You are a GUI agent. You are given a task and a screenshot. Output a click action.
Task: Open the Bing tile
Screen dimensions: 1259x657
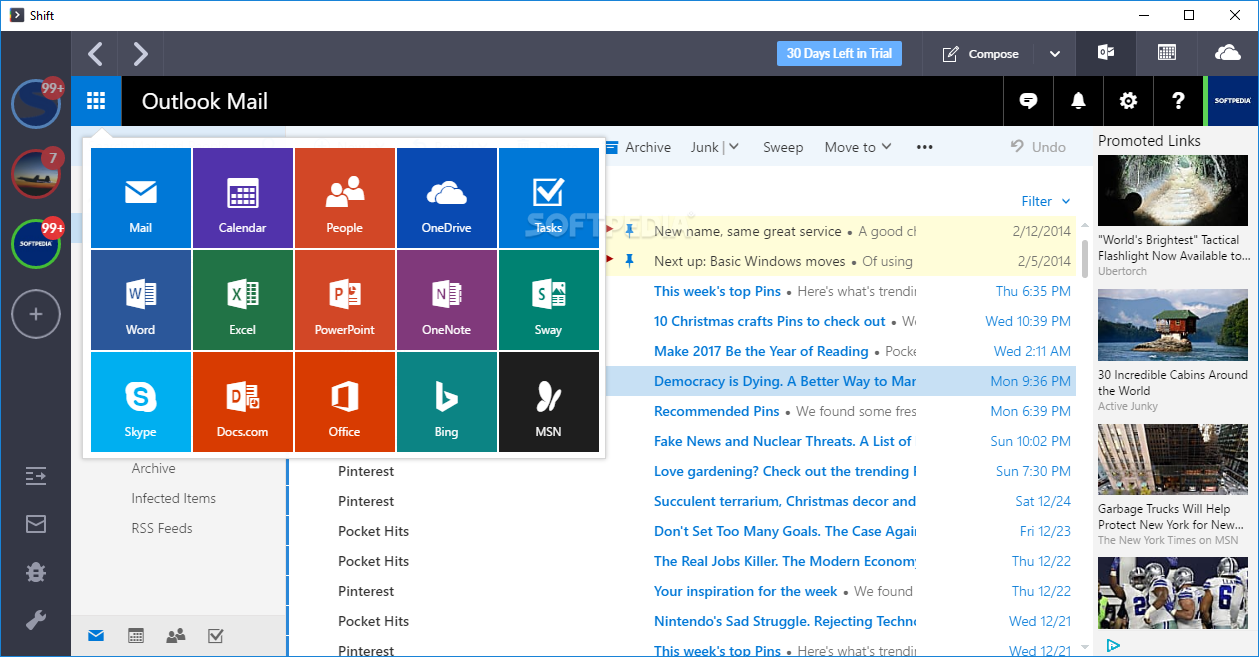point(447,402)
